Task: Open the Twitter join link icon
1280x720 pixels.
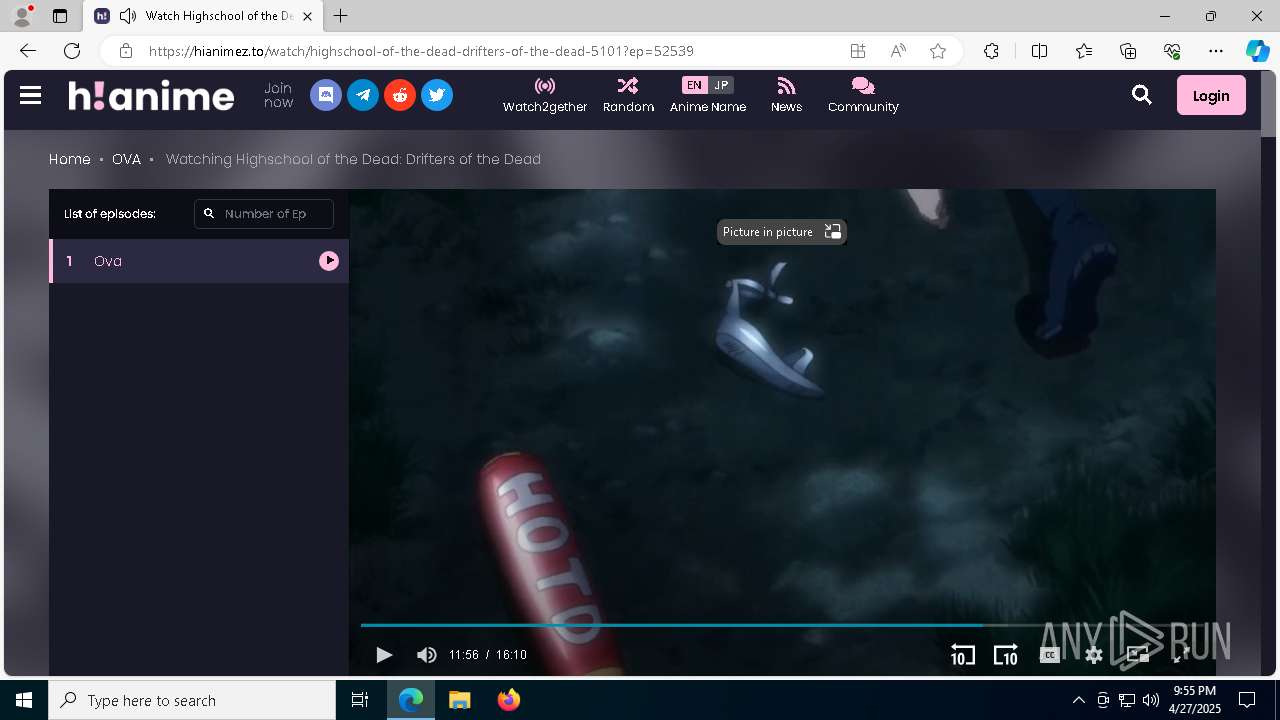Action: click(x=437, y=95)
